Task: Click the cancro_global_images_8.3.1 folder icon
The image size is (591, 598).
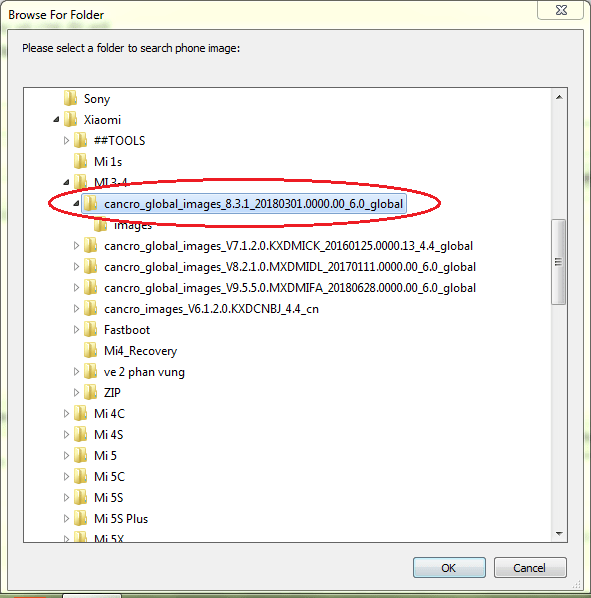Action: click(x=91, y=204)
